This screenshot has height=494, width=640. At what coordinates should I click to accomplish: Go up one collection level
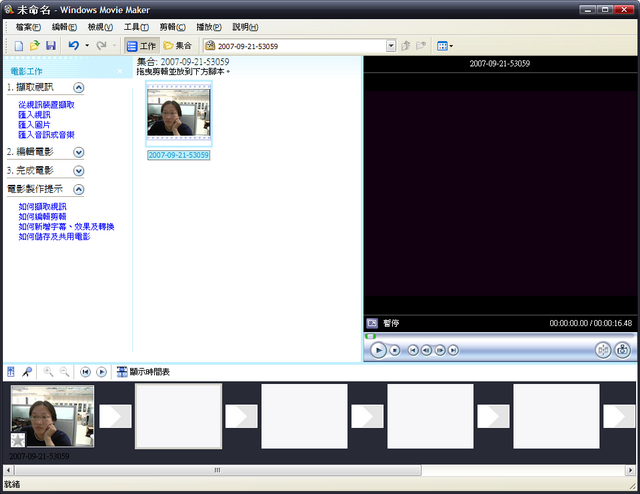405,46
